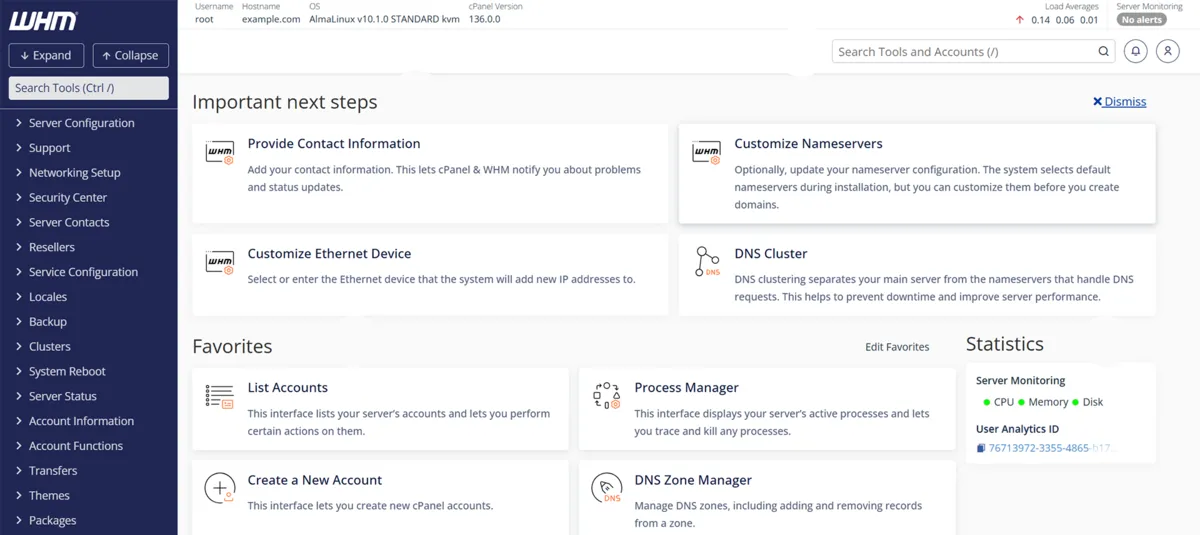The image size is (1200, 535).
Task: Open the user account menu icon
Action: pyautogui.click(x=1167, y=51)
